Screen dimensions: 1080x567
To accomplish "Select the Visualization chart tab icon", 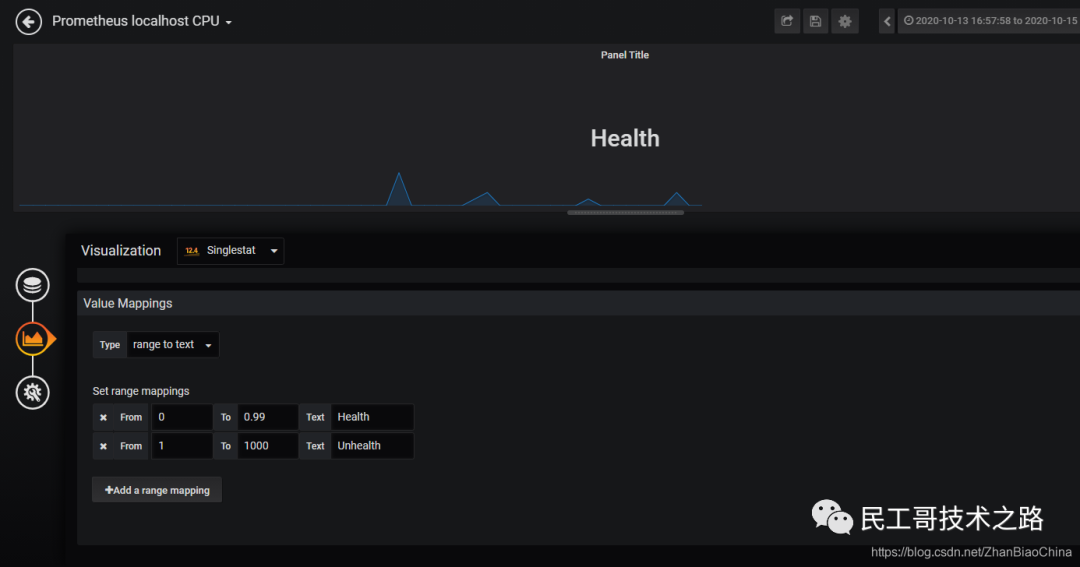I will pos(32,338).
